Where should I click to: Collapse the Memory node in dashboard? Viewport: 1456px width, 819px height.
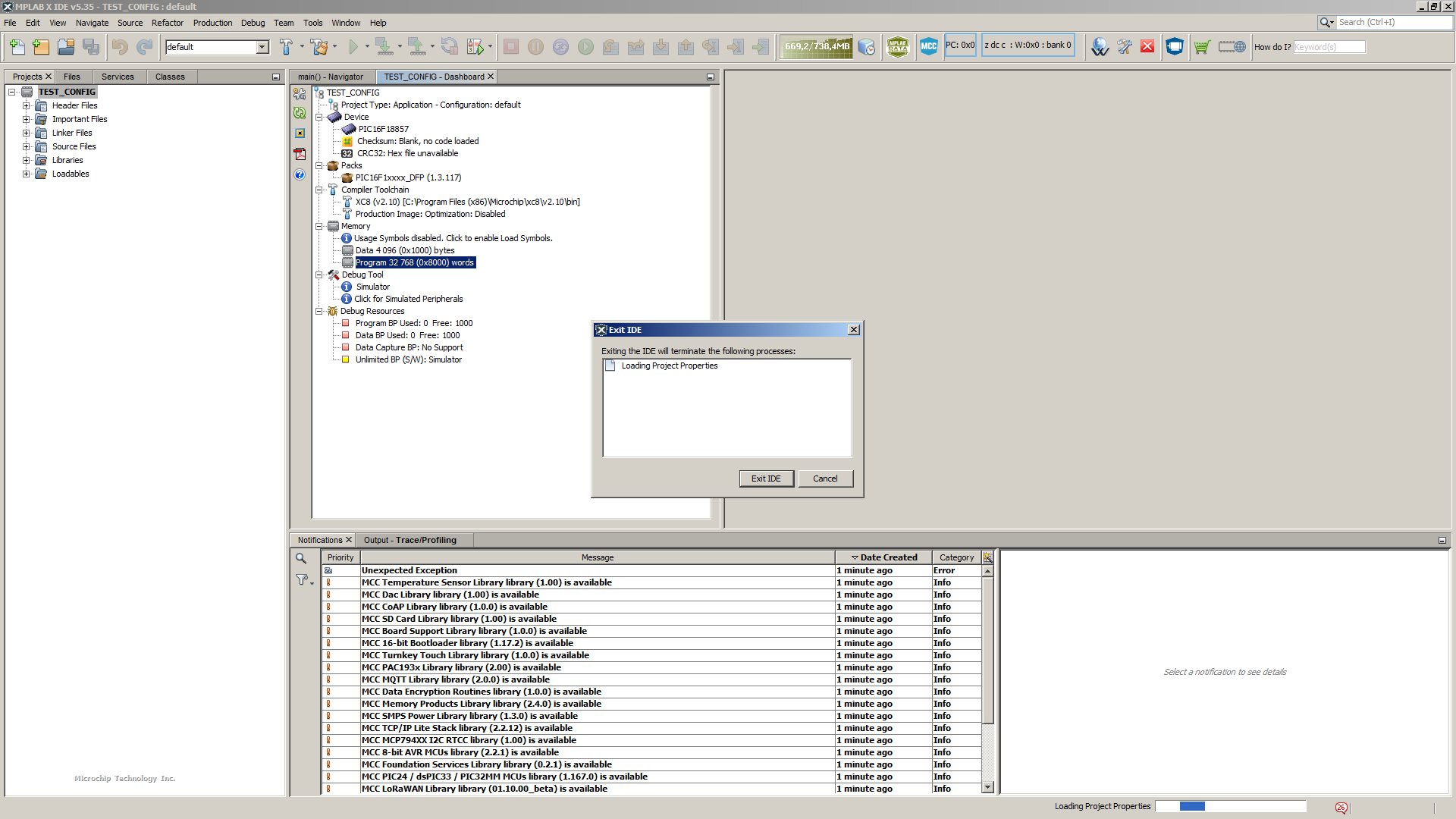[319, 226]
